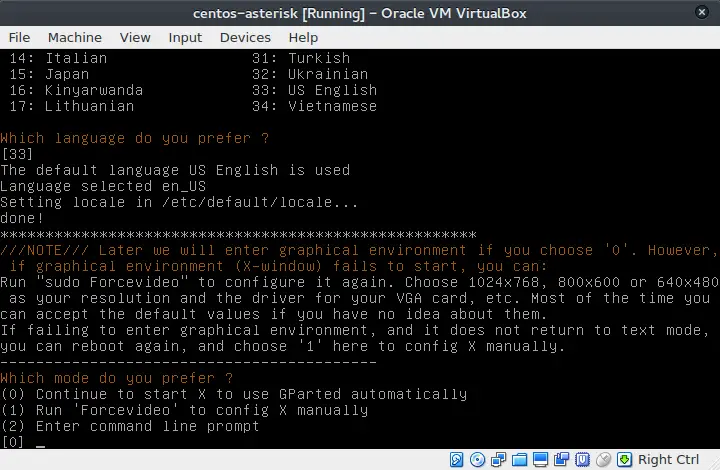
Task: Click 'The default language US English is used' line
Action: (x=175, y=170)
